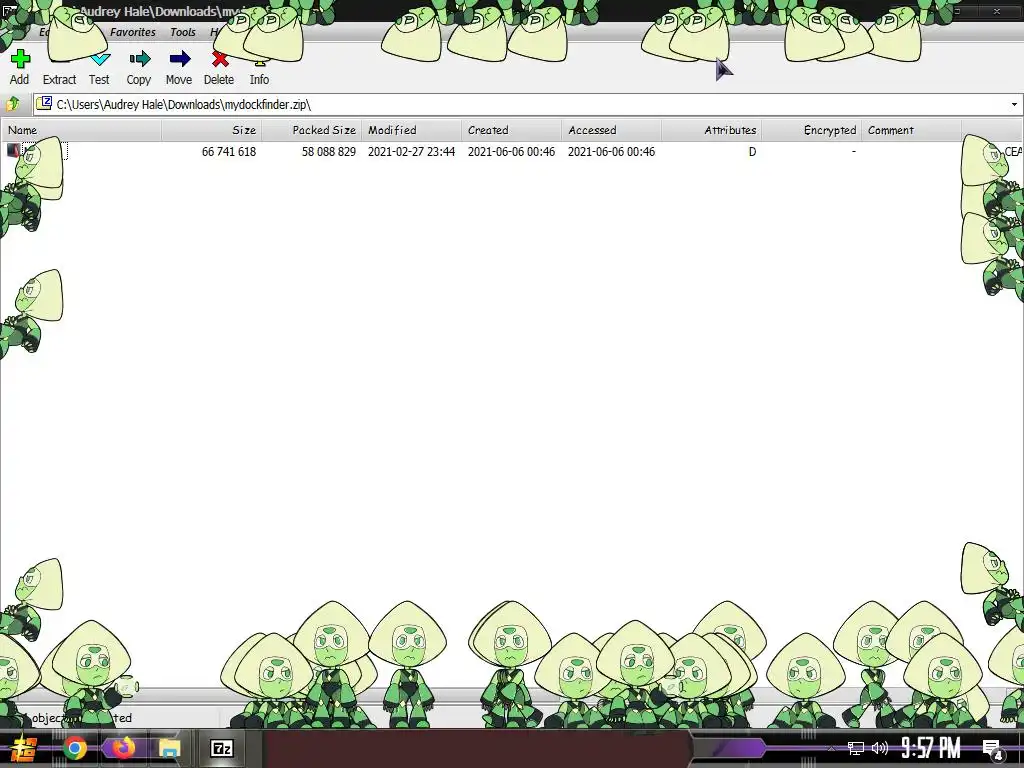Open the notification center icon

(993, 750)
